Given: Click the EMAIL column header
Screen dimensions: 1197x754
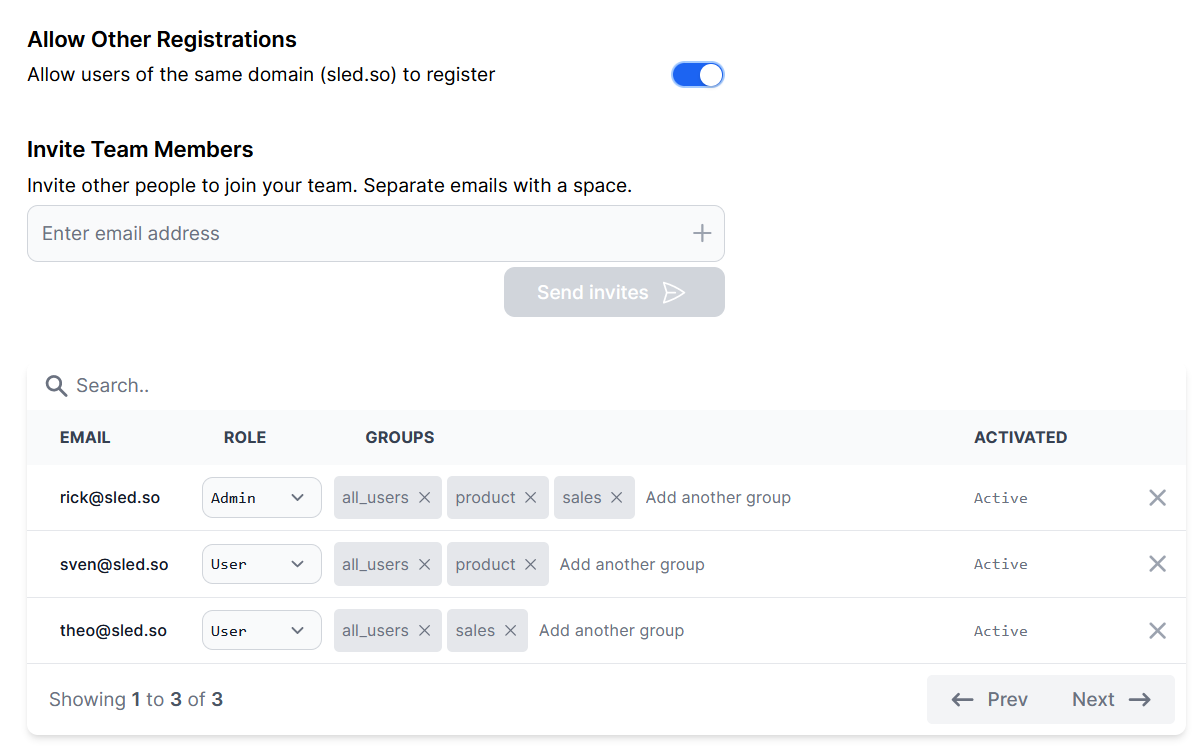Looking at the screenshot, I should [85, 437].
